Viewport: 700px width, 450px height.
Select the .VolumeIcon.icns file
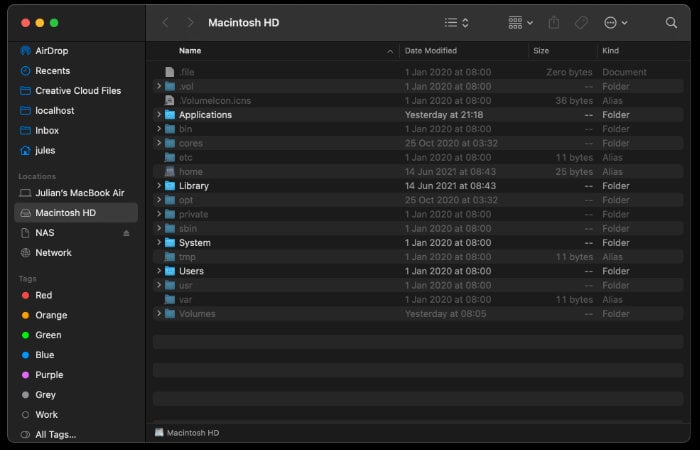[x=418, y=100]
